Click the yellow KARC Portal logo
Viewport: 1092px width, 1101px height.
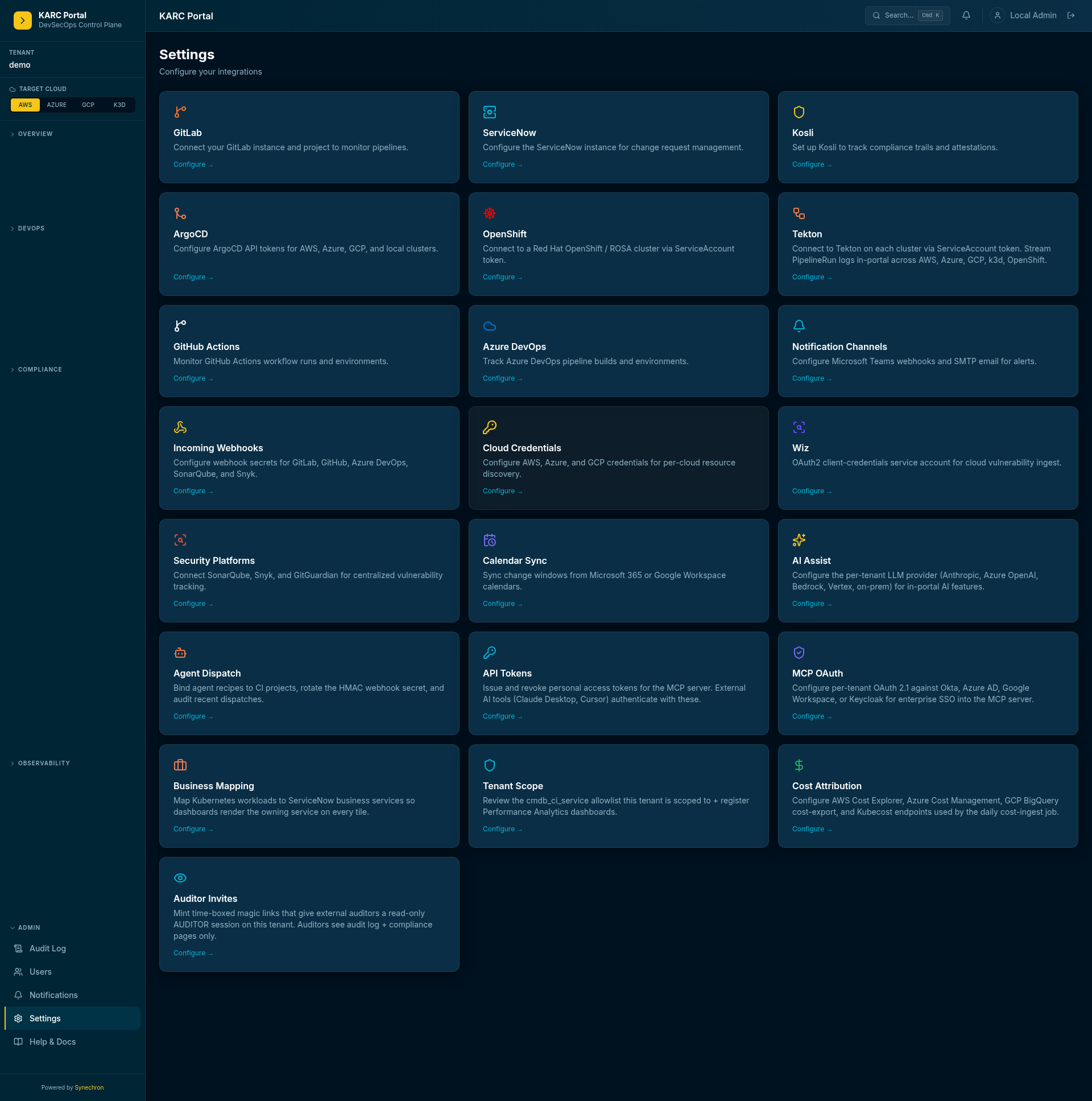pos(22,20)
